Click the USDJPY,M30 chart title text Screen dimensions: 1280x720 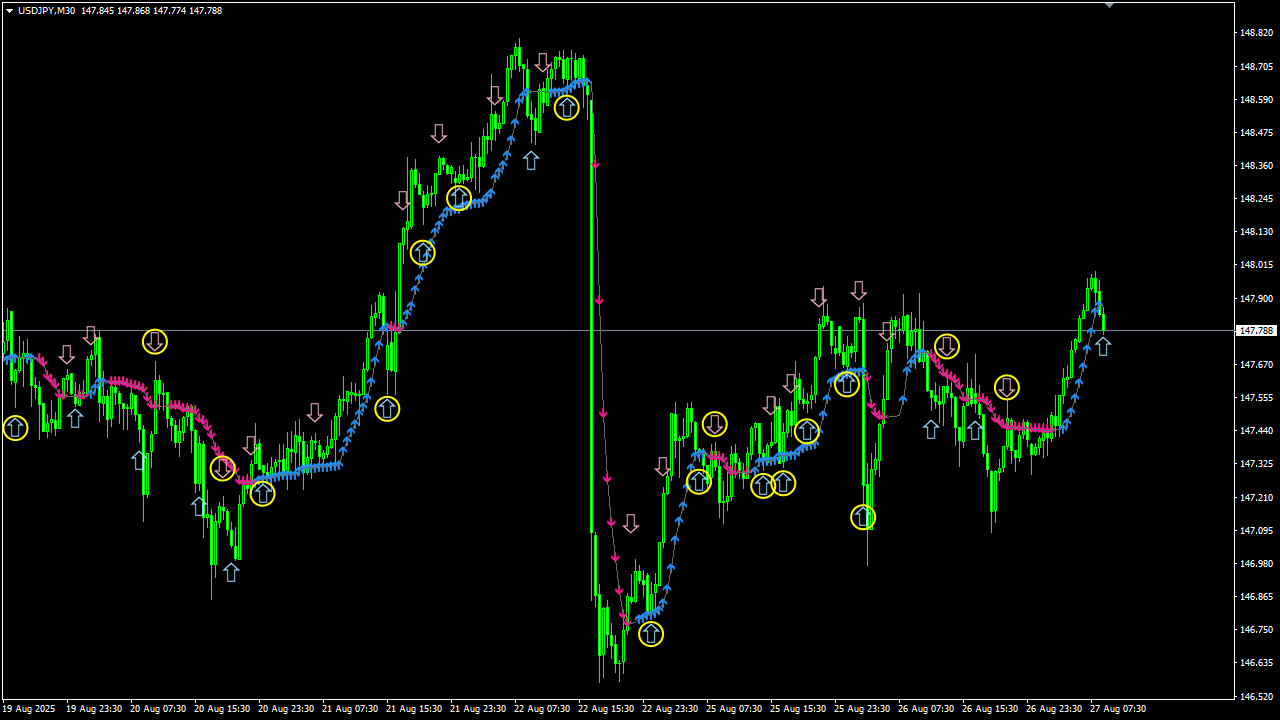[46, 10]
